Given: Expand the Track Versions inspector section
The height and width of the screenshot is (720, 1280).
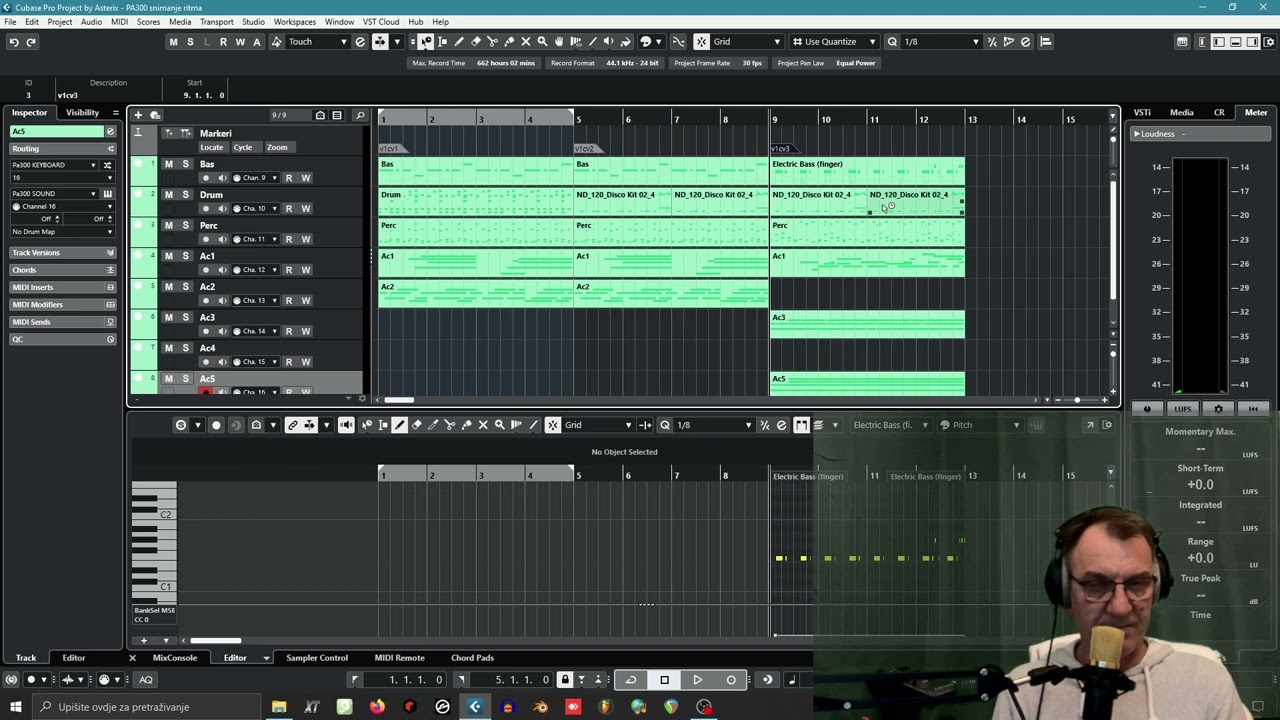Looking at the screenshot, I should [x=62, y=253].
